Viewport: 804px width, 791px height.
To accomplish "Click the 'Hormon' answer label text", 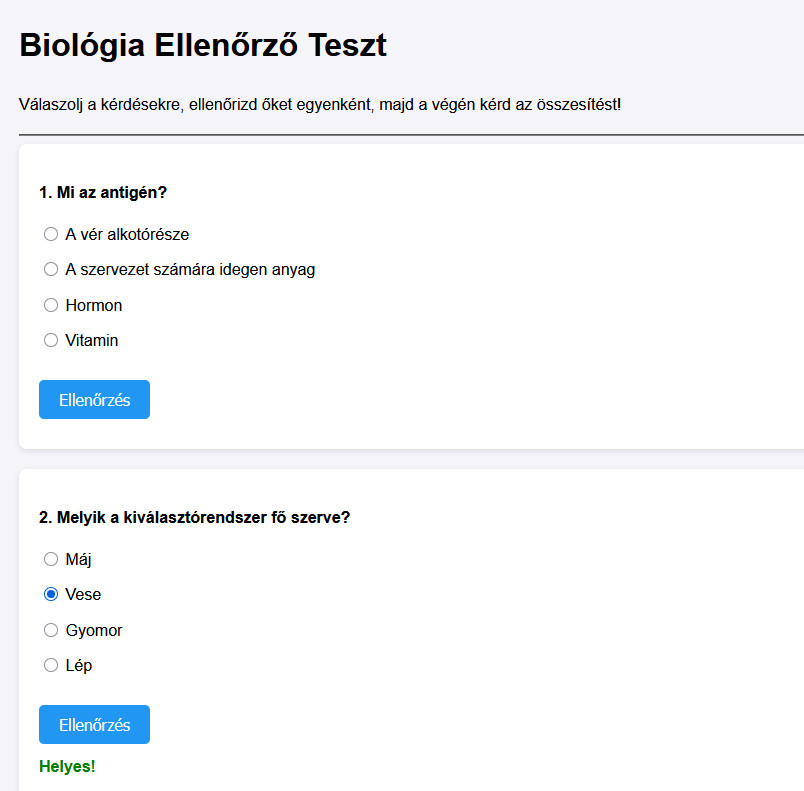I will coord(94,305).
